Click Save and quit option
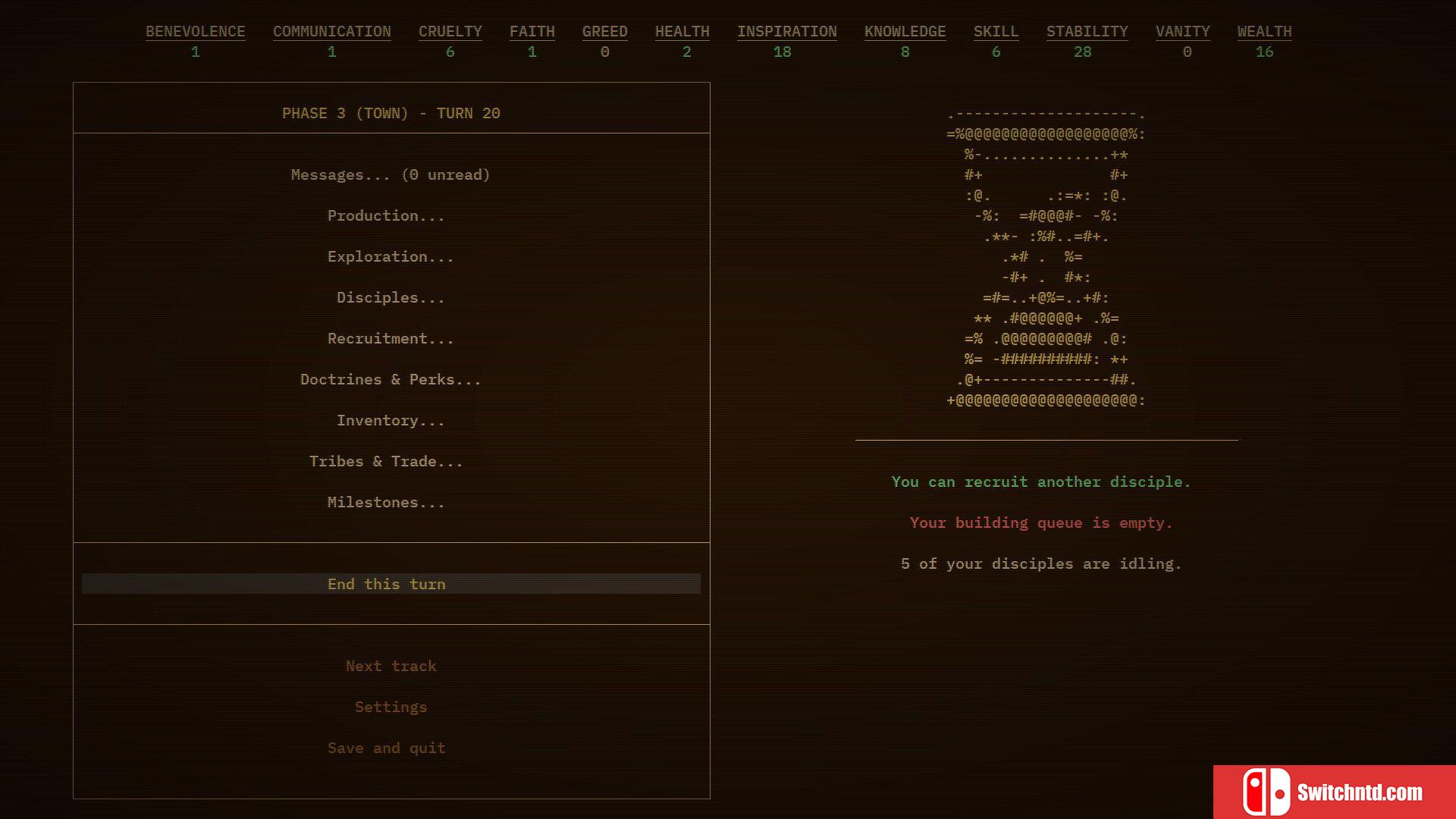 coord(386,748)
